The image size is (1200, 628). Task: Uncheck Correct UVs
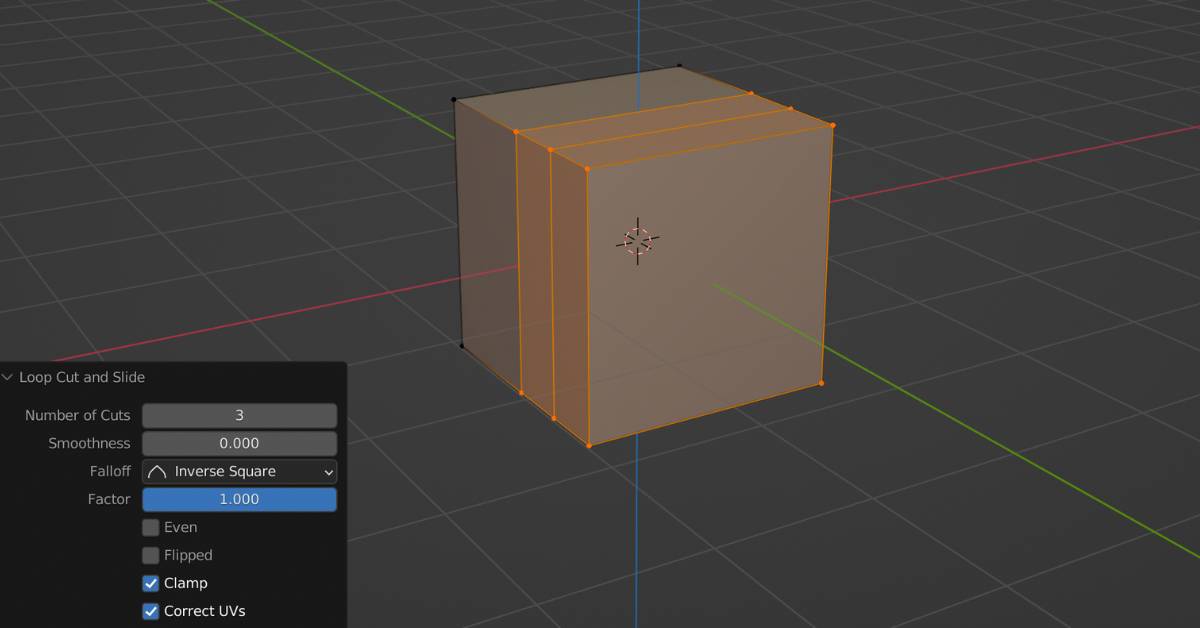pos(150,611)
